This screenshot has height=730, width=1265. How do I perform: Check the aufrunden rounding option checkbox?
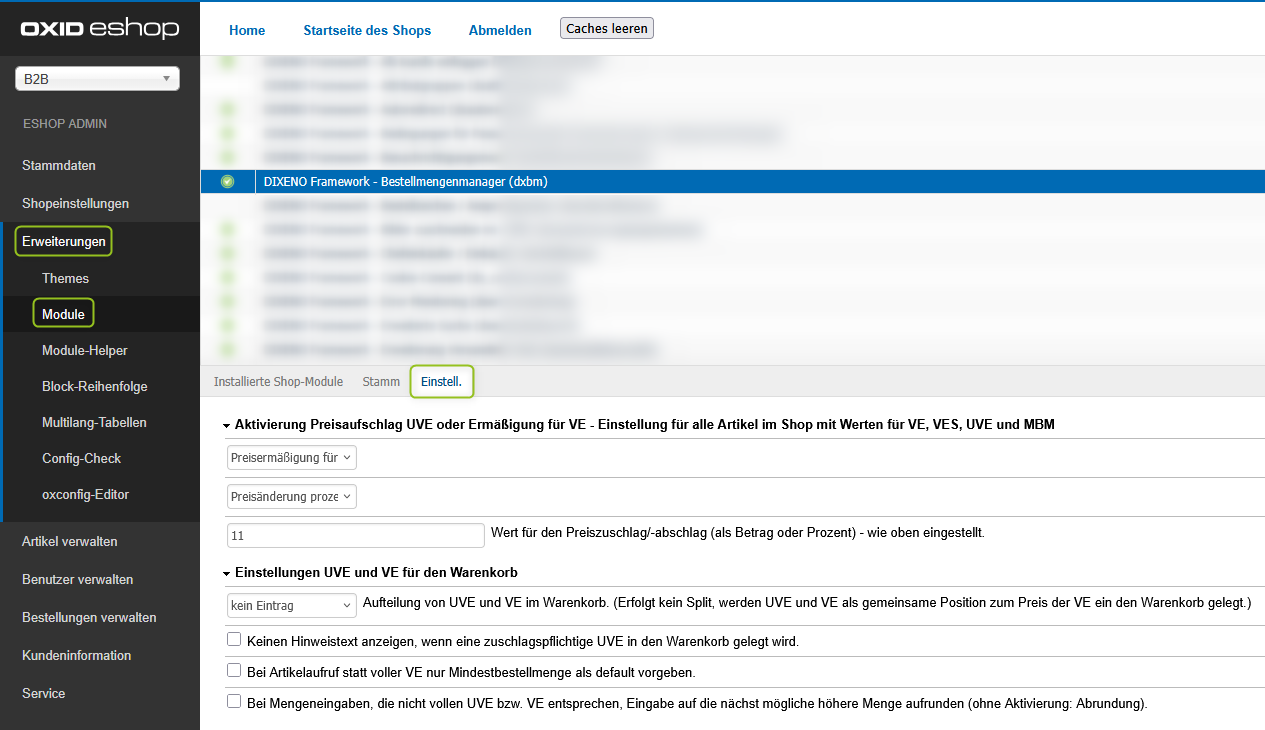(234, 702)
